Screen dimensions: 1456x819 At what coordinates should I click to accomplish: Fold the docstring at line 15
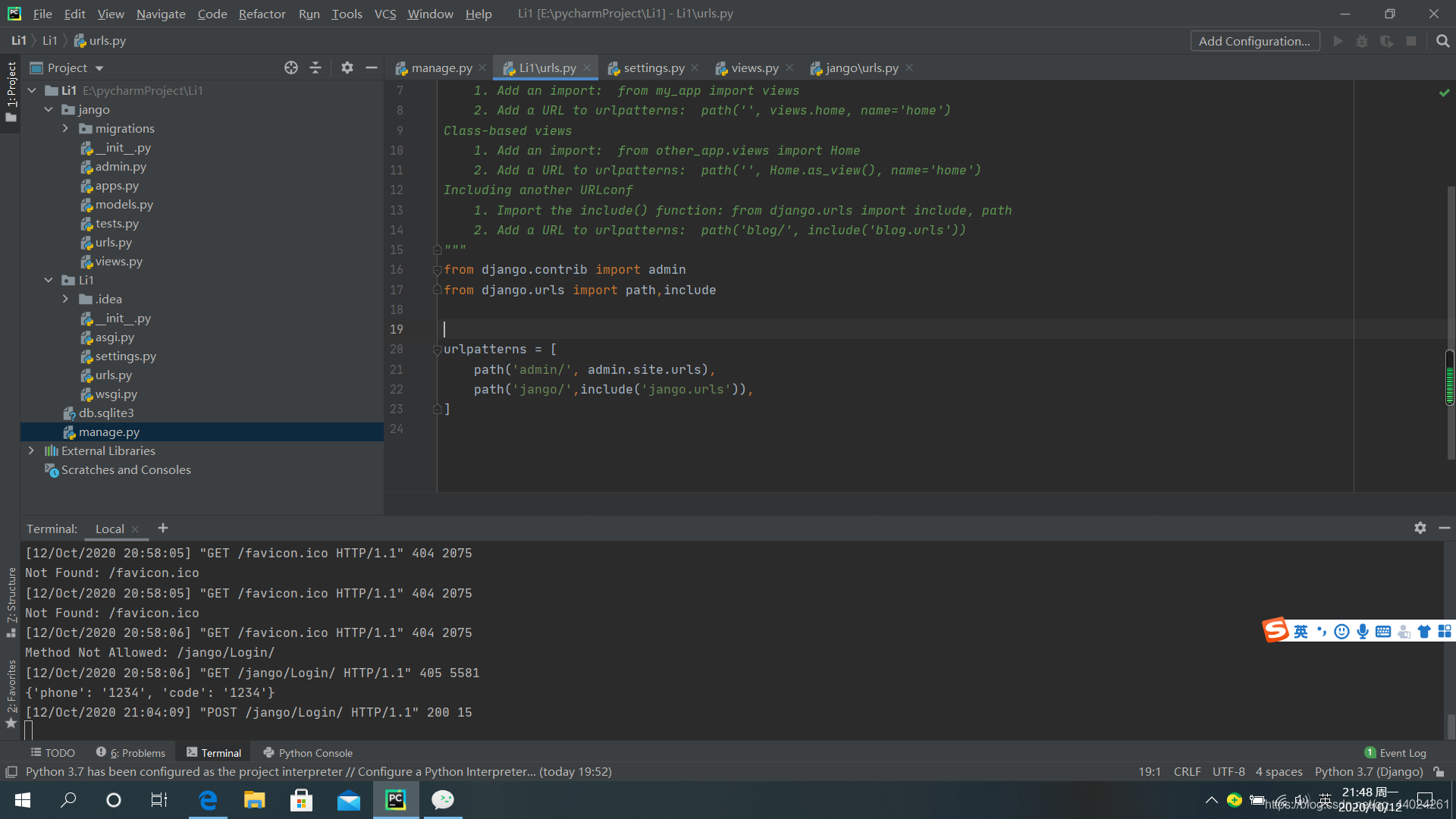[x=437, y=249]
